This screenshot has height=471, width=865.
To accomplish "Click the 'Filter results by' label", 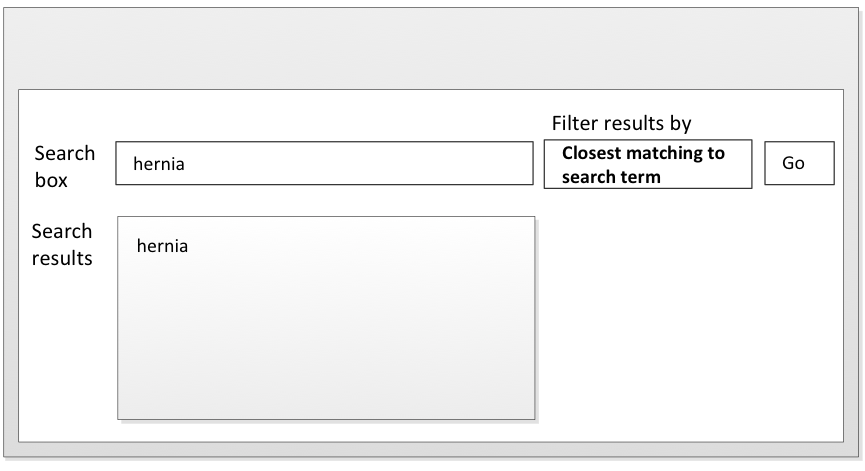I will (621, 123).
